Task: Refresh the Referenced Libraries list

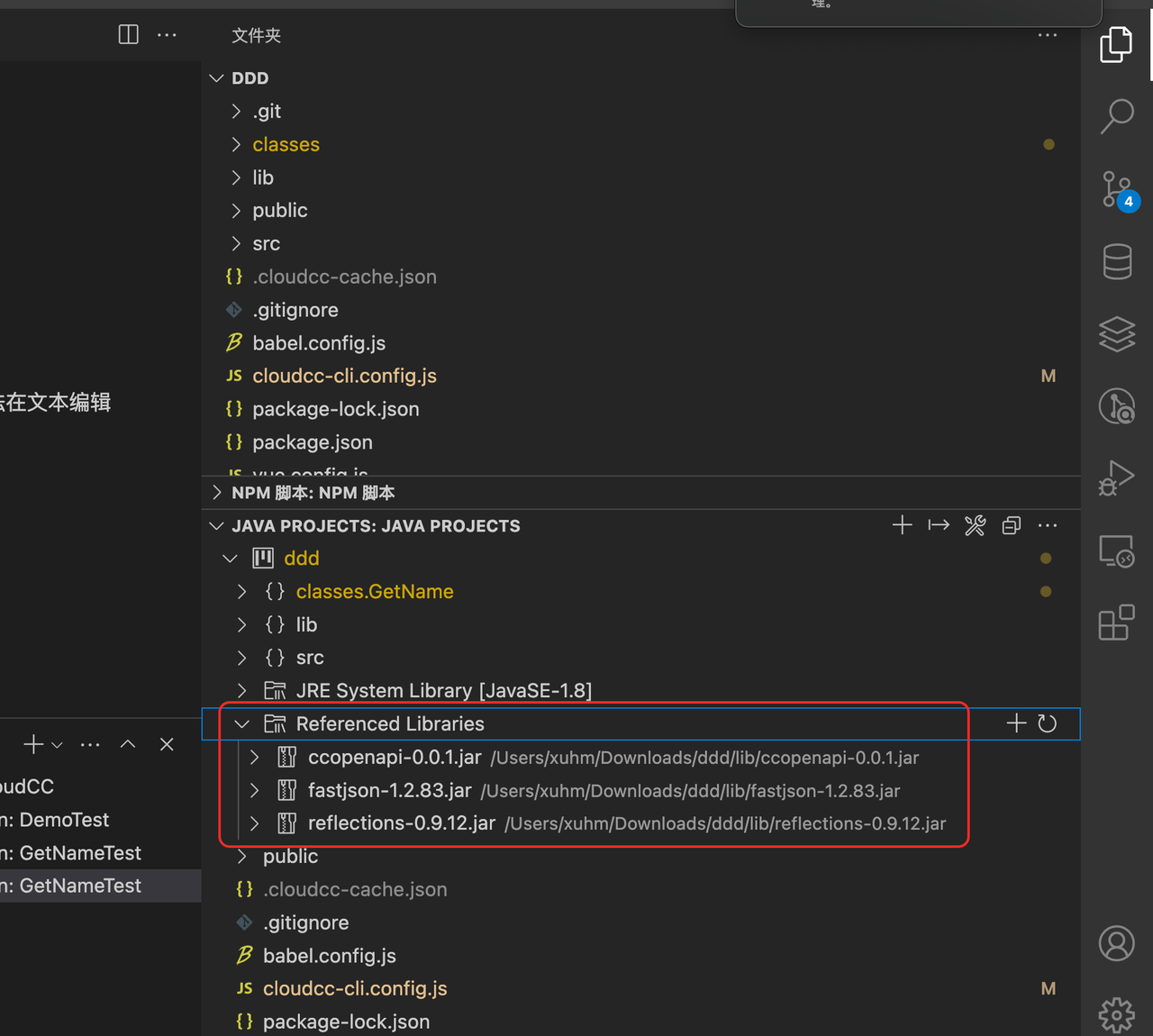Action: click(x=1047, y=723)
